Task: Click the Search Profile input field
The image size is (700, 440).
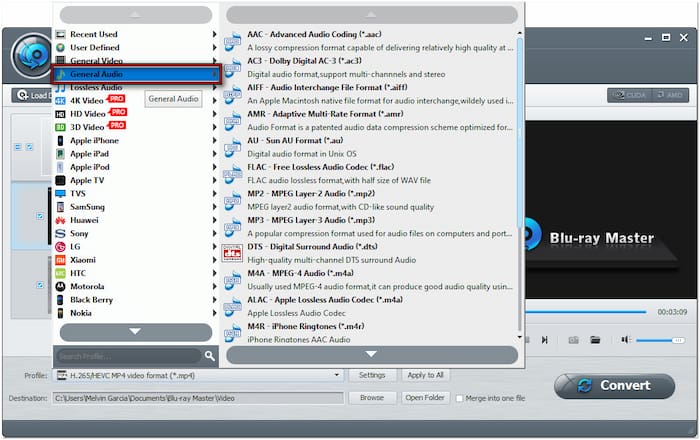Action: (128, 356)
